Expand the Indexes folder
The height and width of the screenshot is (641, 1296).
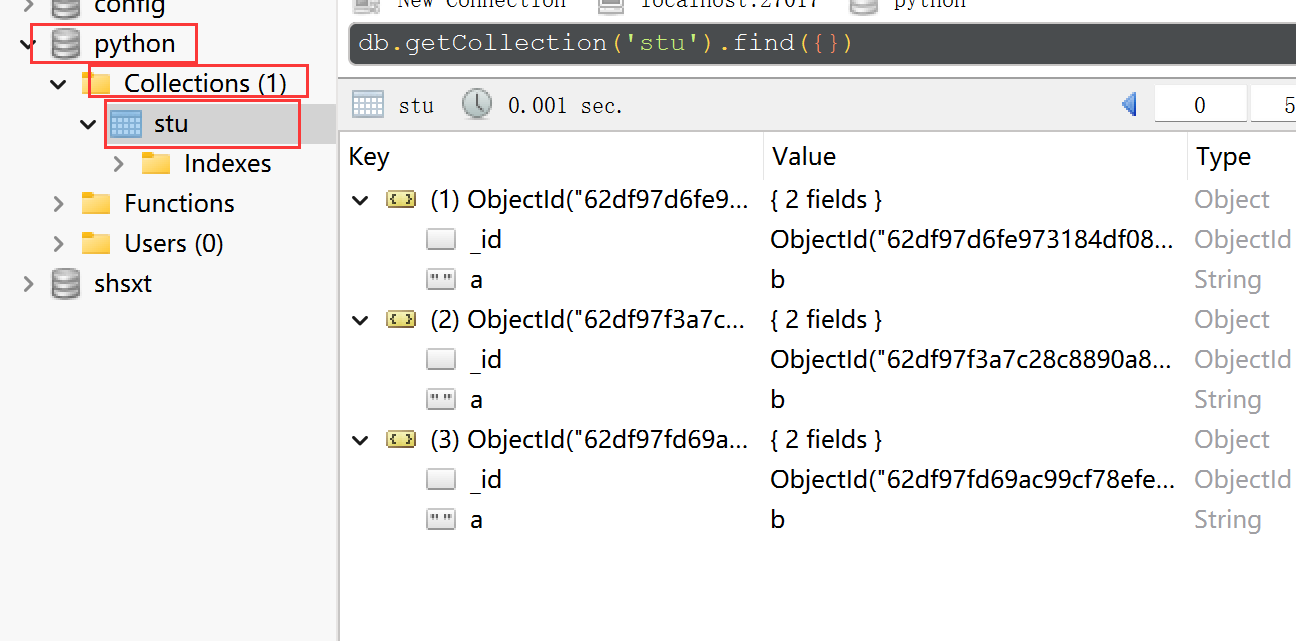tap(119, 164)
